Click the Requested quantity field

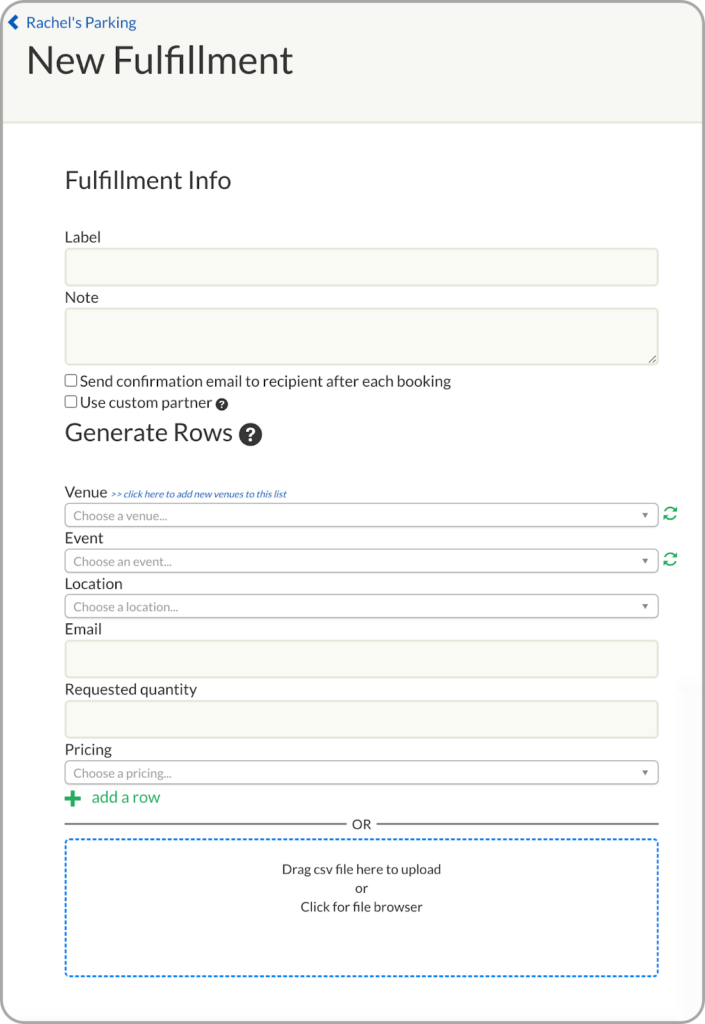click(361, 719)
